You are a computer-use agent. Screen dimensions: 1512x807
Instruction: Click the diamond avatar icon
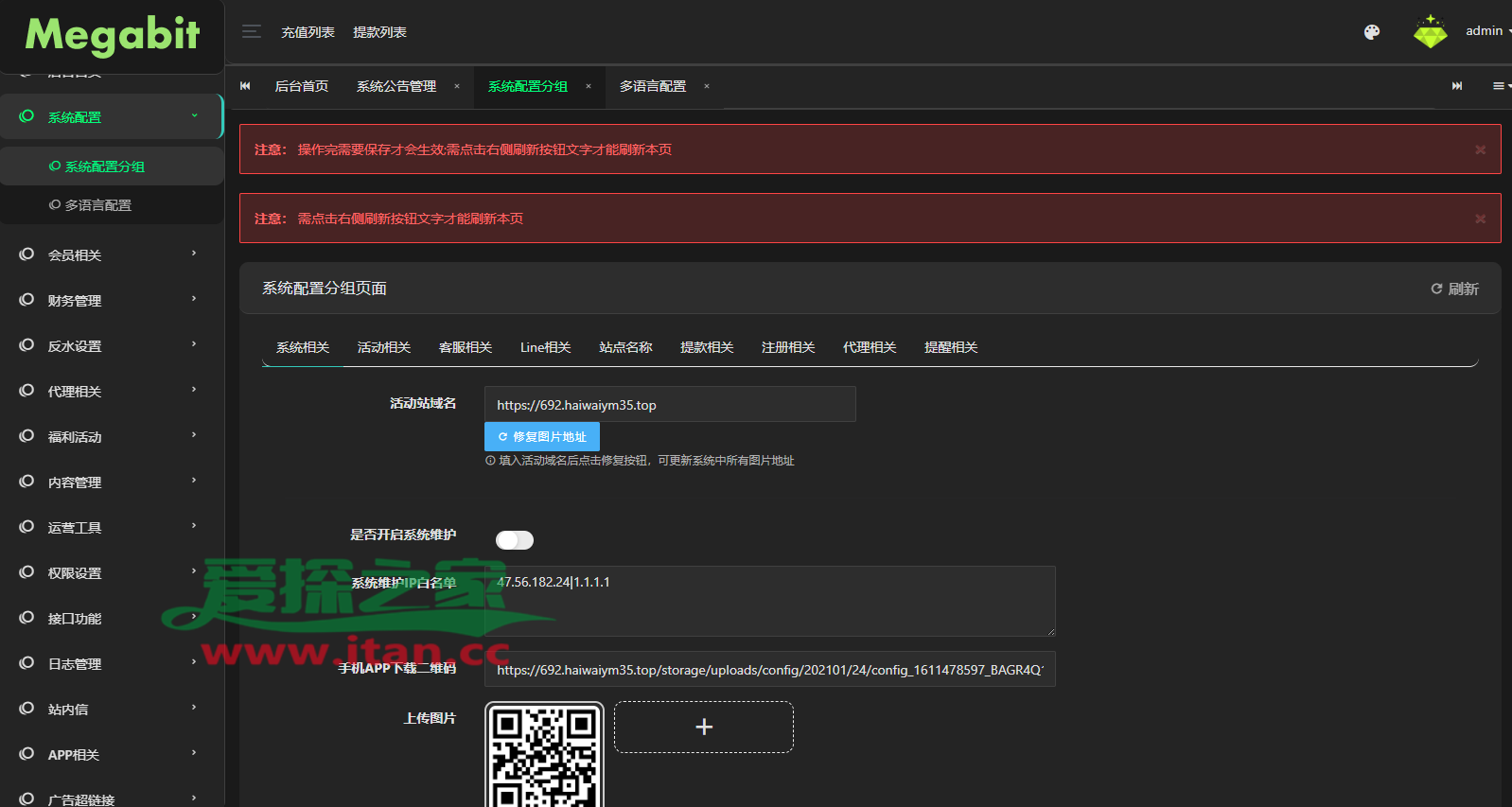pos(1430,32)
